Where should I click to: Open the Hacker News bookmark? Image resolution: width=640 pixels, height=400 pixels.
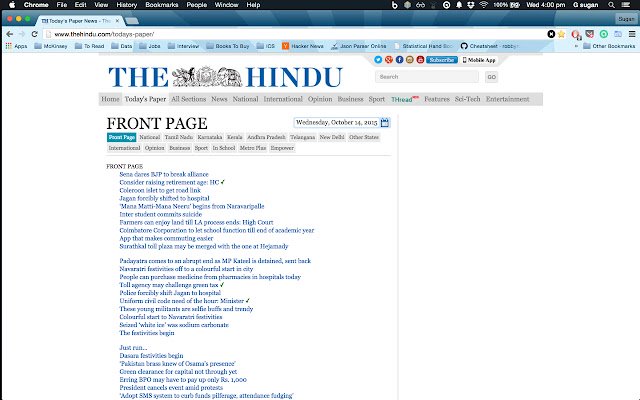(303, 46)
